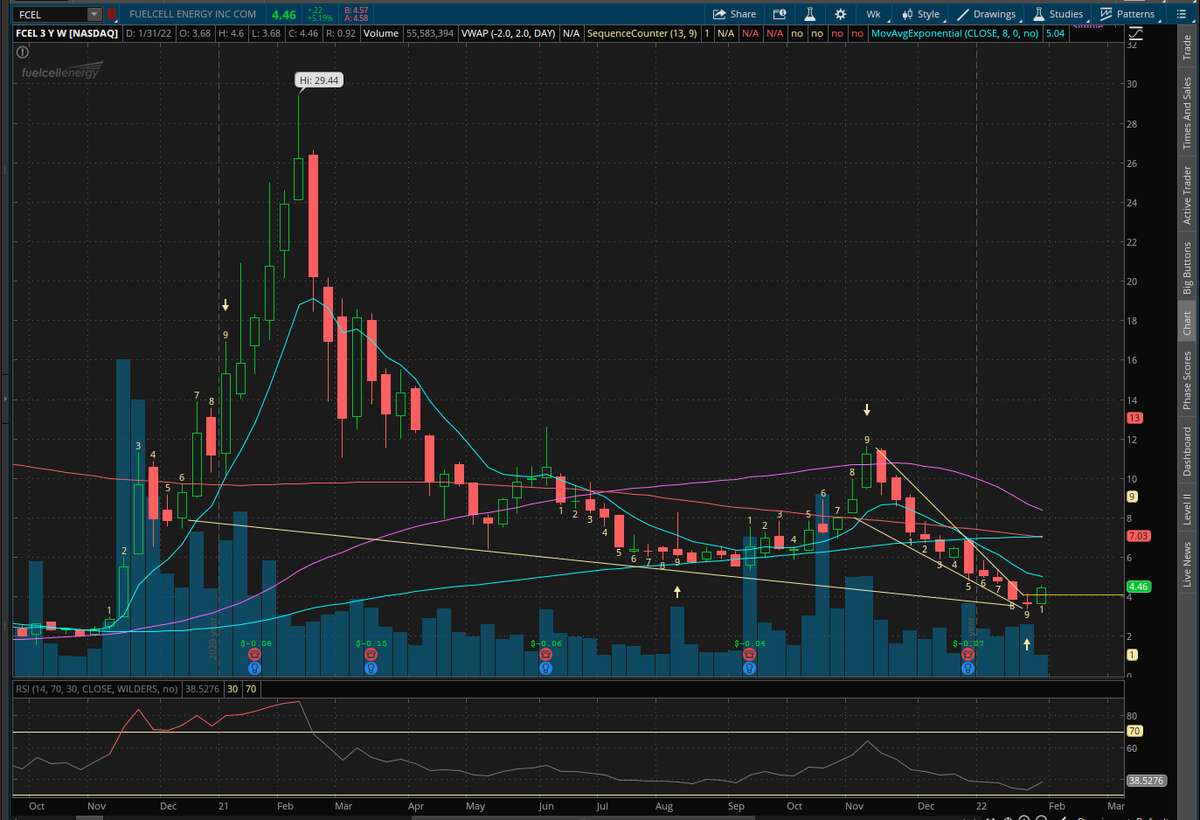Click VWAP (-2.0, 2.0, DAY) study label
The height and width of the screenshot is (820, 1200).
[x=510, y=33]
